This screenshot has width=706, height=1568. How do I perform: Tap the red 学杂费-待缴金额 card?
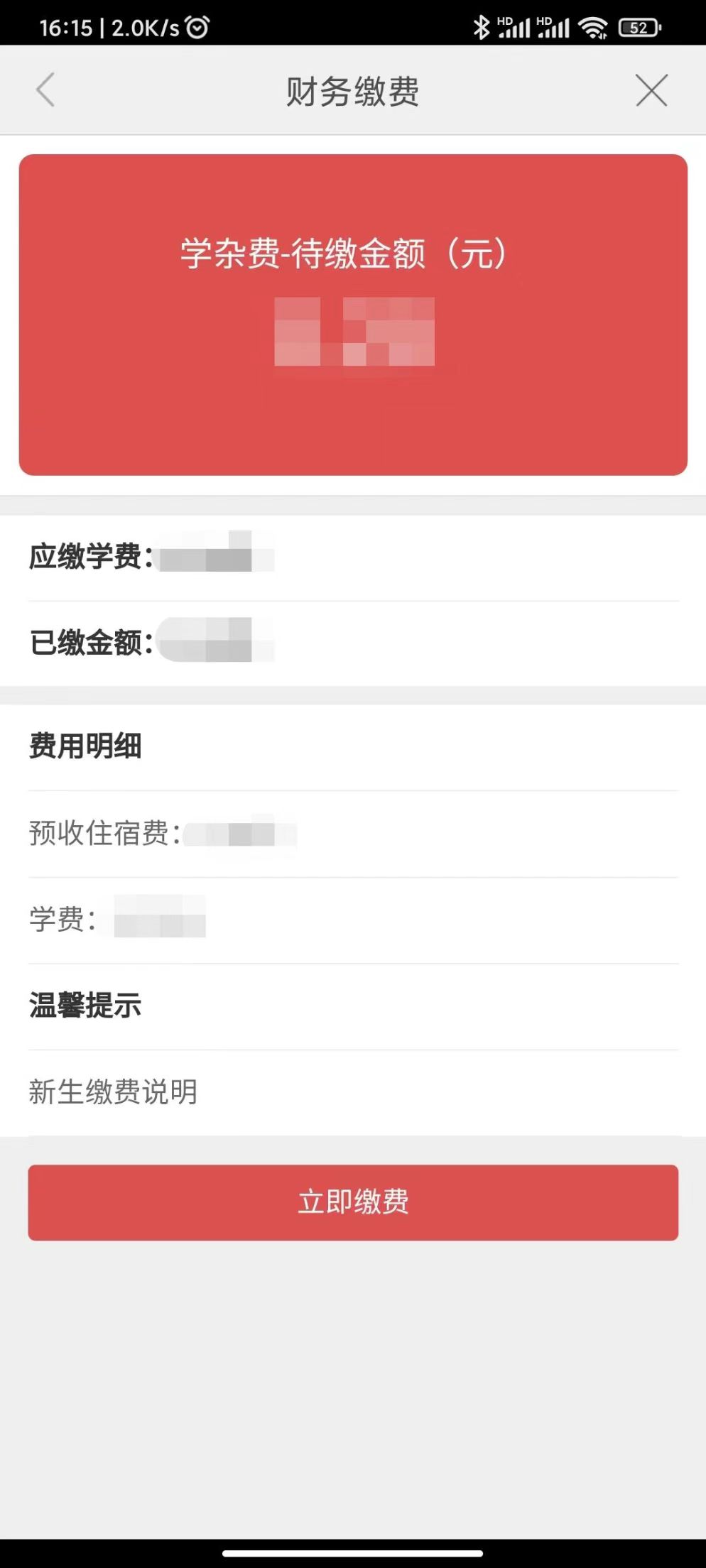pyautogui.click(x=353, y=315)
